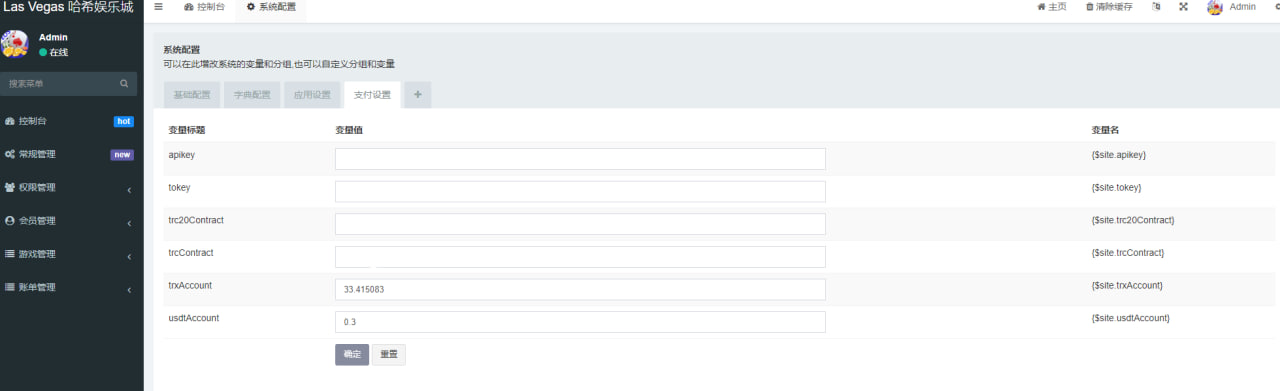Click the 清除缓存 trash icon
This screenshot has width=1280, height=391.
(x=1089, y=7)
